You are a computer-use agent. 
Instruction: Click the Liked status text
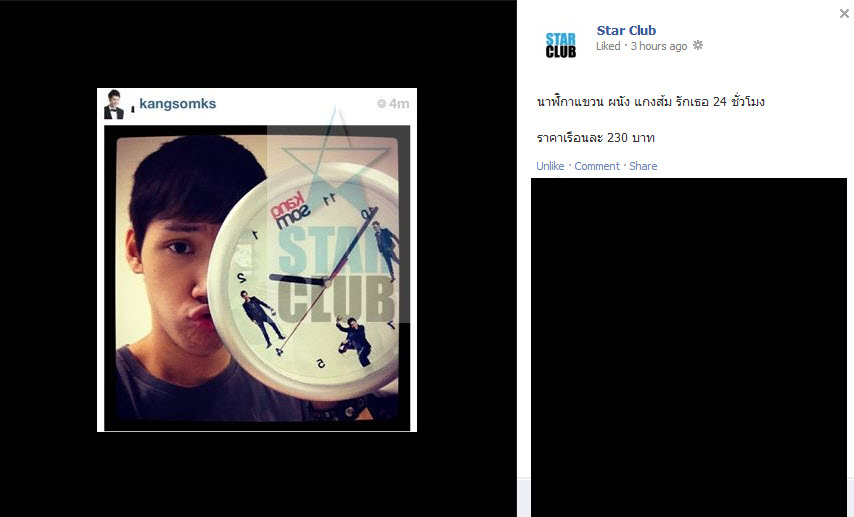point(608,46)
